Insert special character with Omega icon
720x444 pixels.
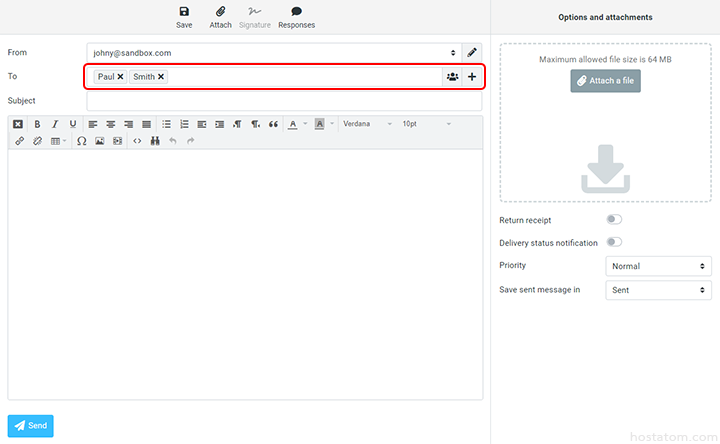click(x=81, y=141)
